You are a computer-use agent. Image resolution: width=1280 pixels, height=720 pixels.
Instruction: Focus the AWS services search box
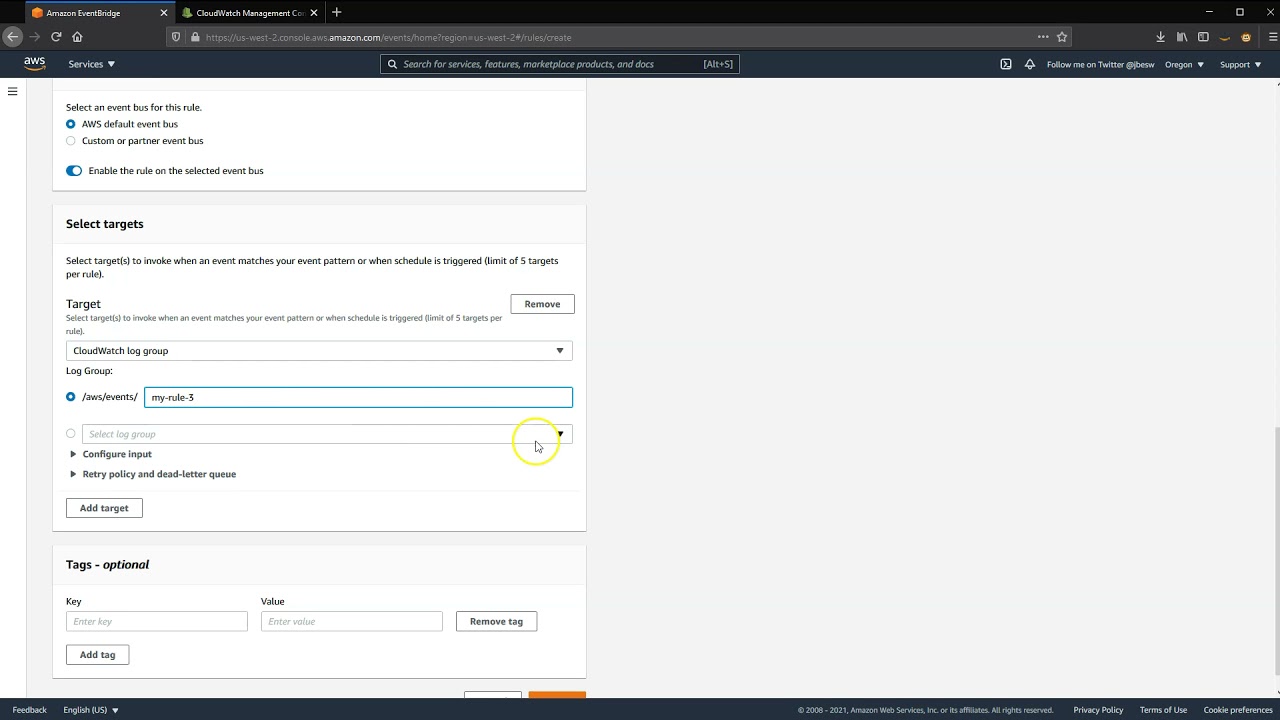(x=560, y=64)
